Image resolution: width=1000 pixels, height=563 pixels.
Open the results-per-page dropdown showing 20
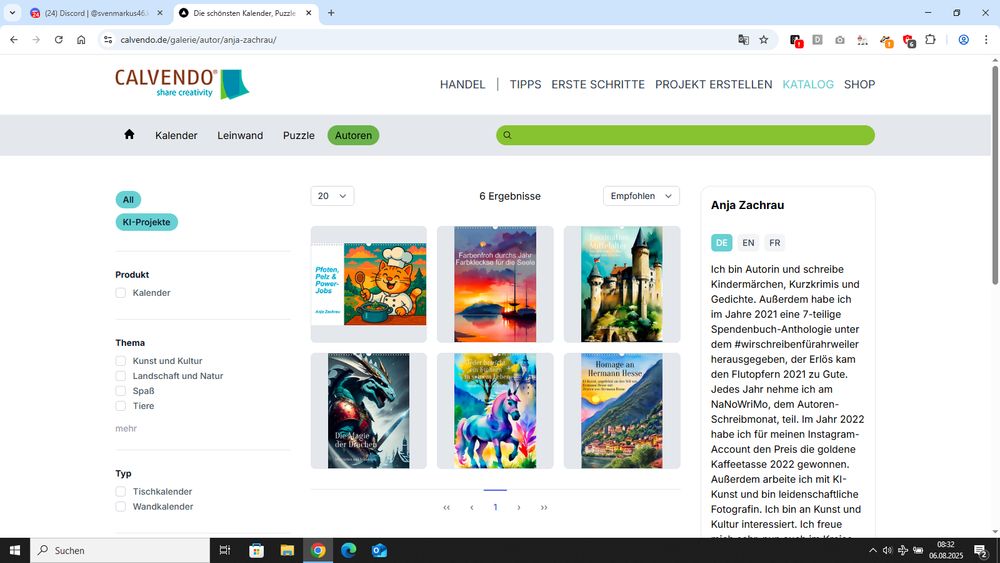[332, 196]
